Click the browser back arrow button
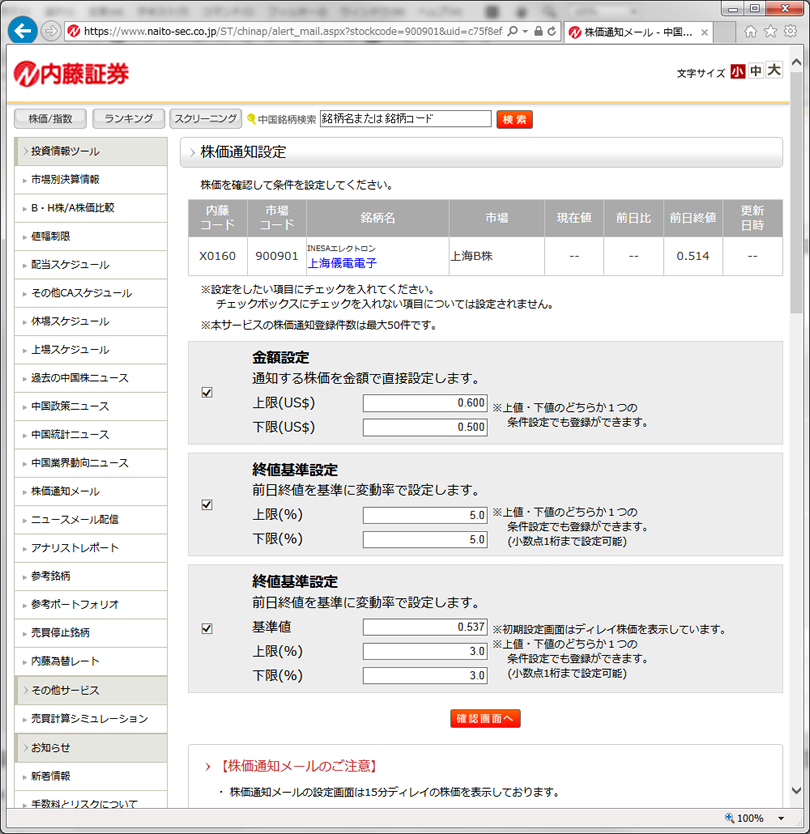This screenshot has width=810, height=834. click(x=22, y=31)
